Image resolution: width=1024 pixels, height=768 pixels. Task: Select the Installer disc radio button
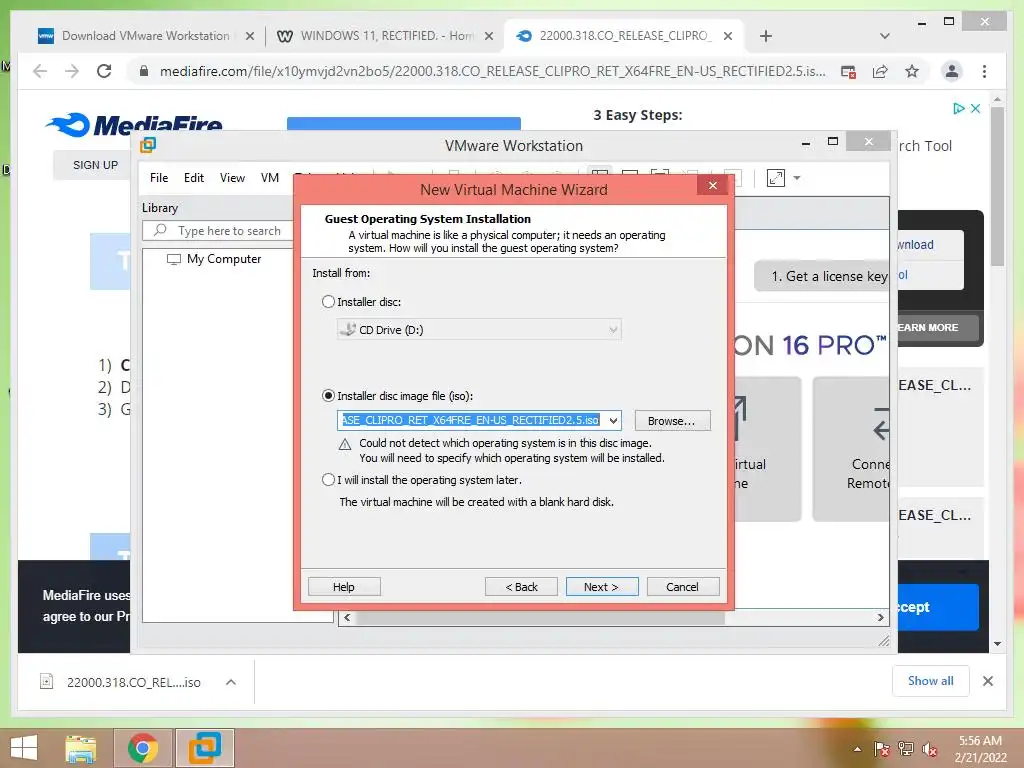[328, 302]
